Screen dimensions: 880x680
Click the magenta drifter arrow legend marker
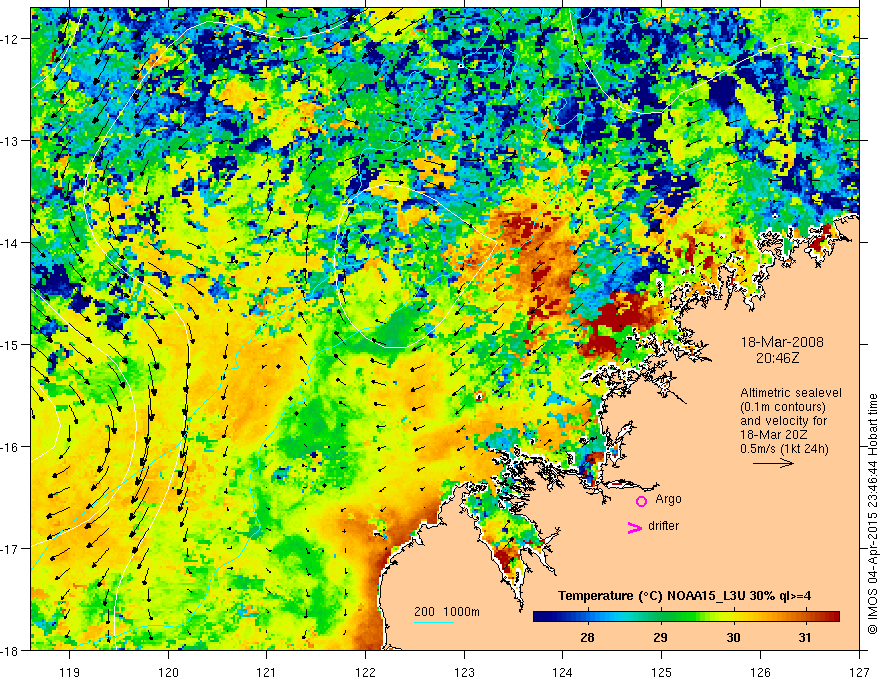(x=635, y=527)
